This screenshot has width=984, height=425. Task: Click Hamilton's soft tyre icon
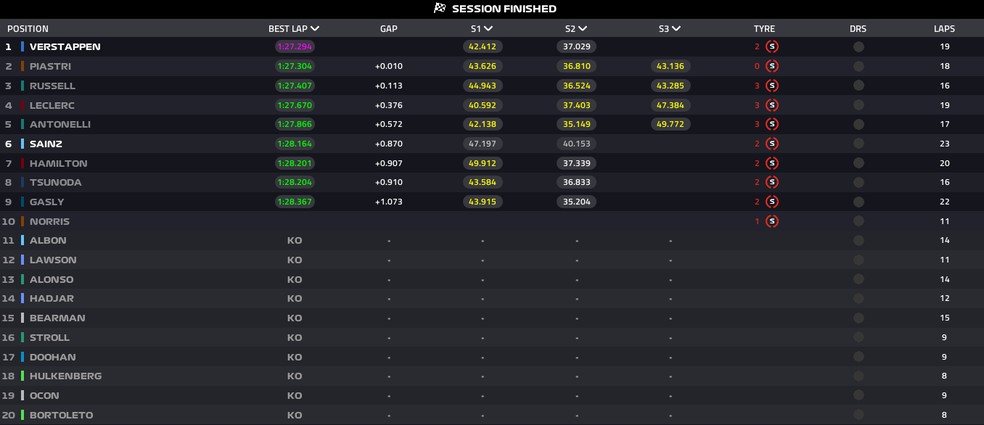pyautogui.click(x=772, y=163)
